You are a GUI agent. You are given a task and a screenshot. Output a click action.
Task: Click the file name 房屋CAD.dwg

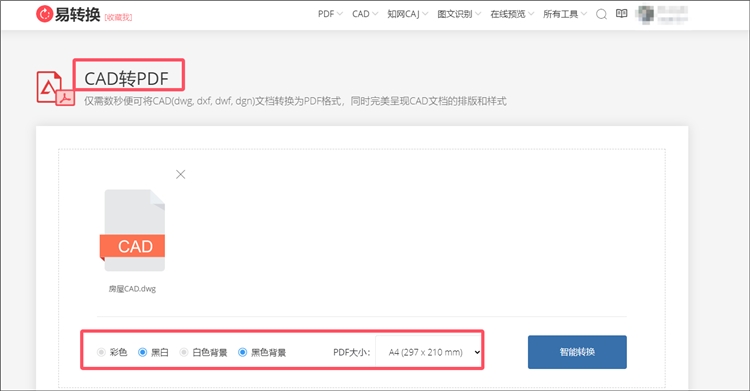click(132, 289)
